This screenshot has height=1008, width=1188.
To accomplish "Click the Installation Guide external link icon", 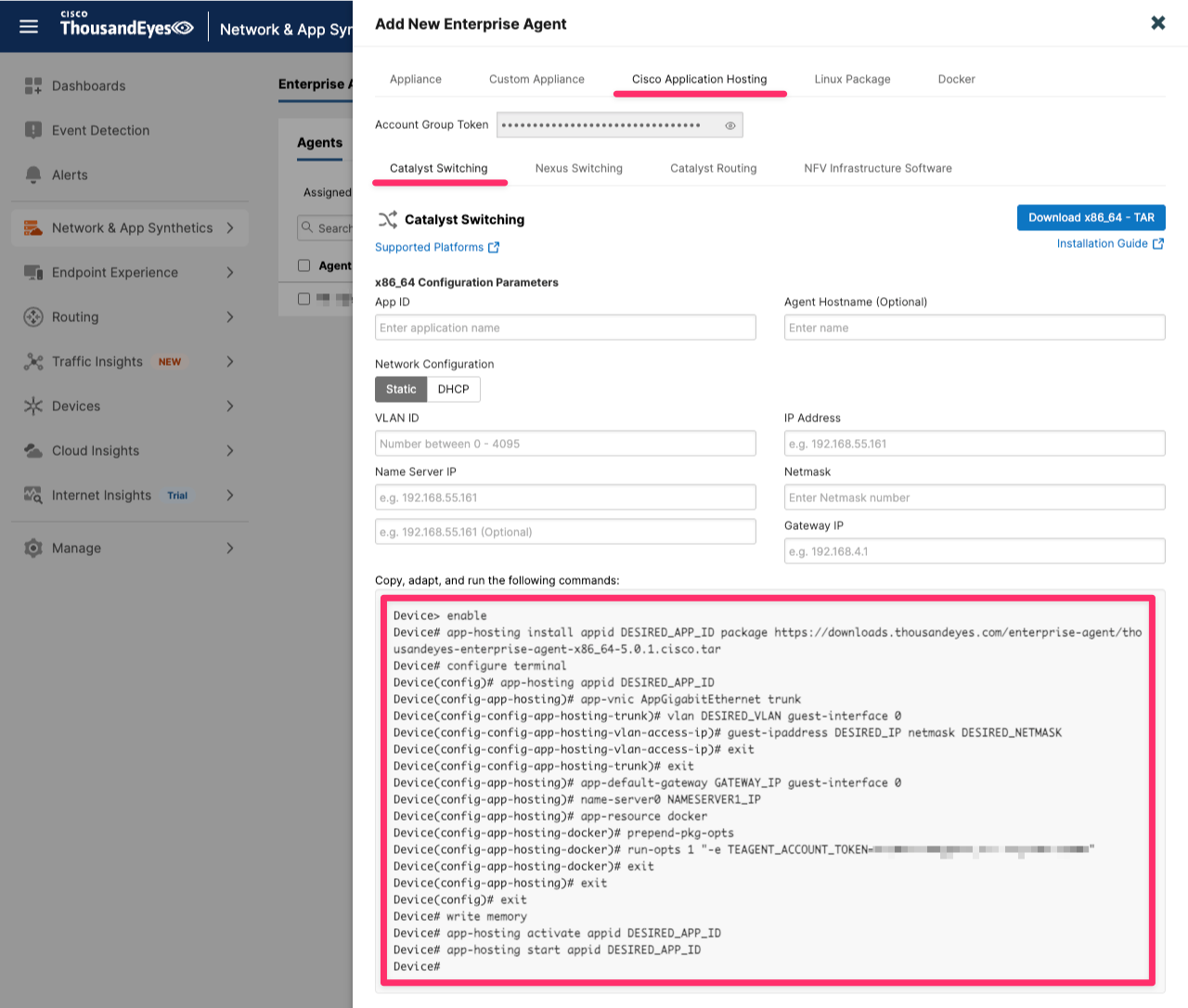I will pos(1158,243).
